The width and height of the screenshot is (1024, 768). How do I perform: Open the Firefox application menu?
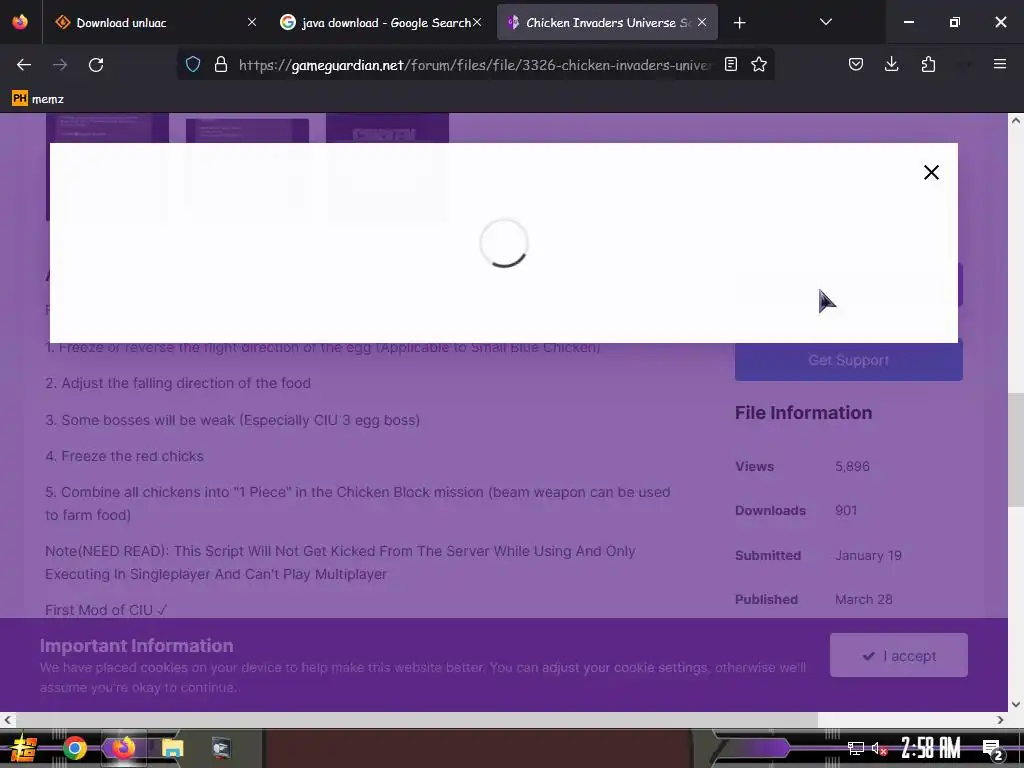click(x=1000, y=64)
